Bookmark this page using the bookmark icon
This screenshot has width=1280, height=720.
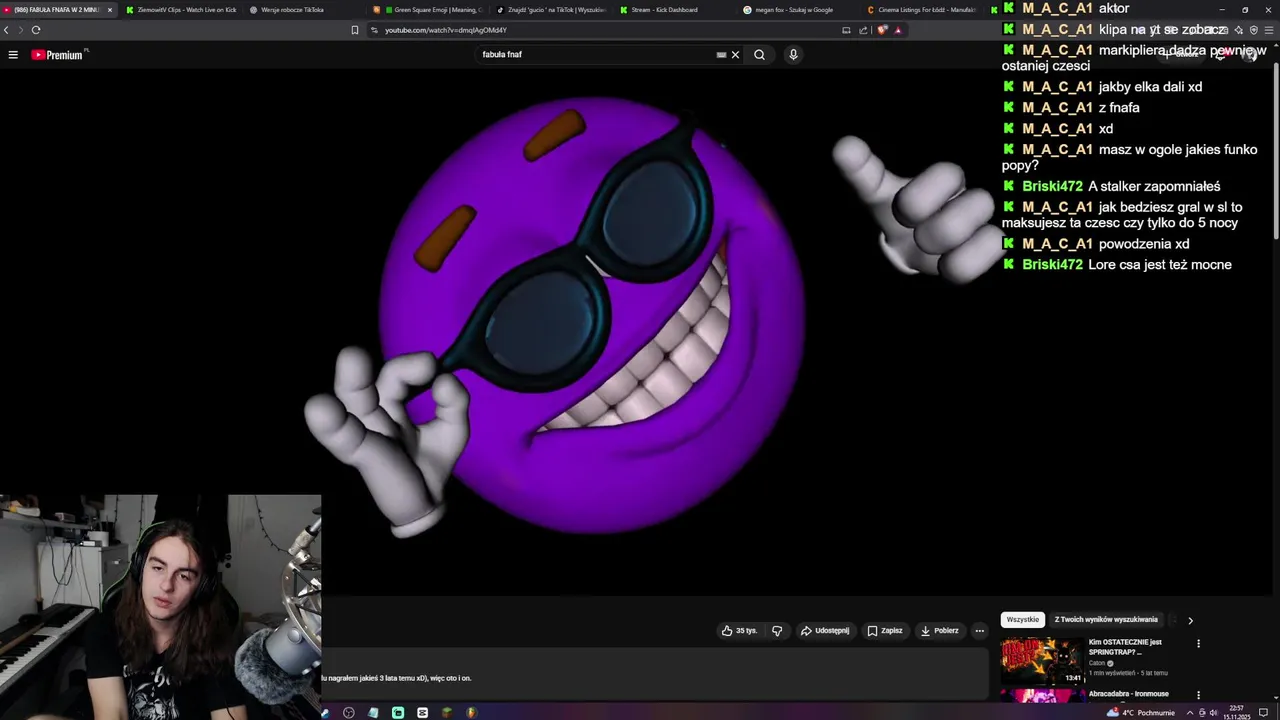click(354, 30)
